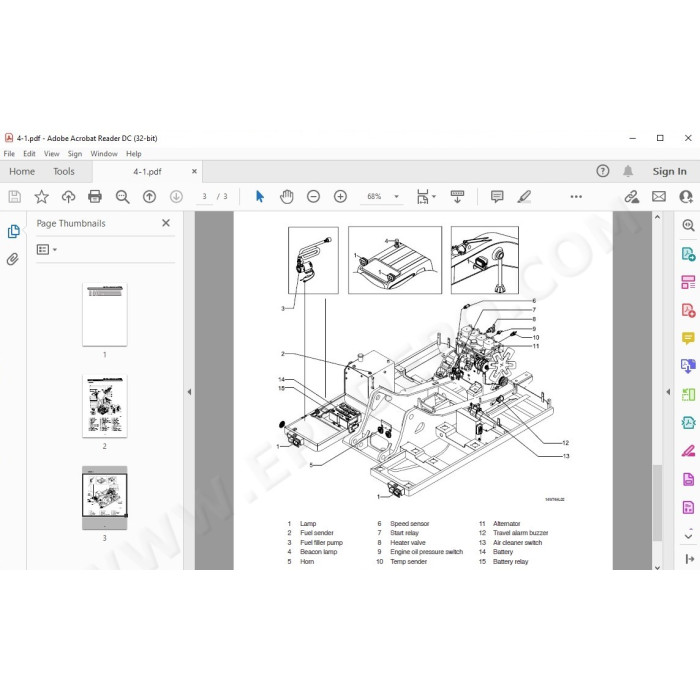Screen dimensions: 700x700
Task: Open Combine Files tool icon
Action: (x=688, y=366)
